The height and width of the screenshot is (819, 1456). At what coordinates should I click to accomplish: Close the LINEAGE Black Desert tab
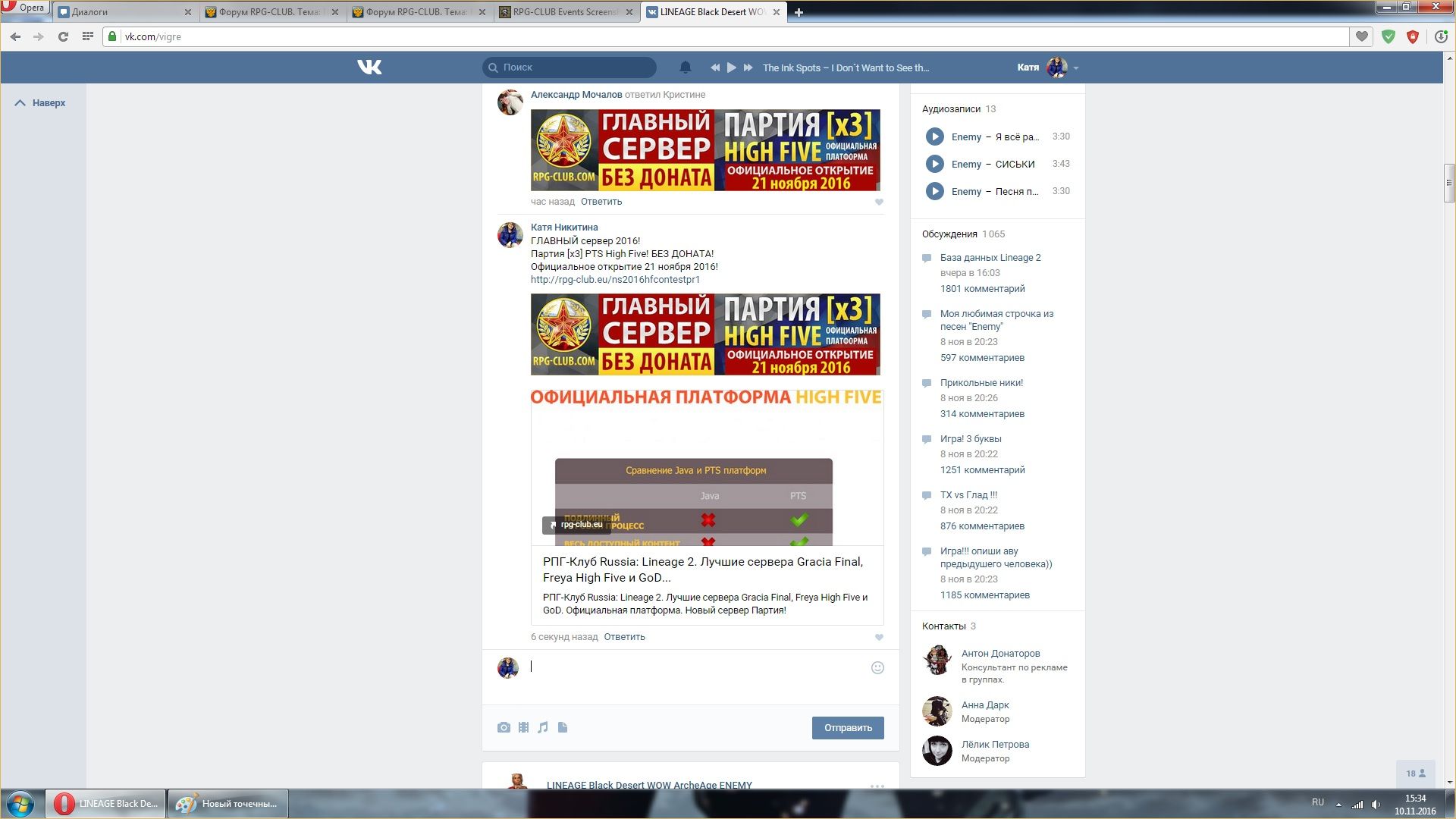(776, 12)
